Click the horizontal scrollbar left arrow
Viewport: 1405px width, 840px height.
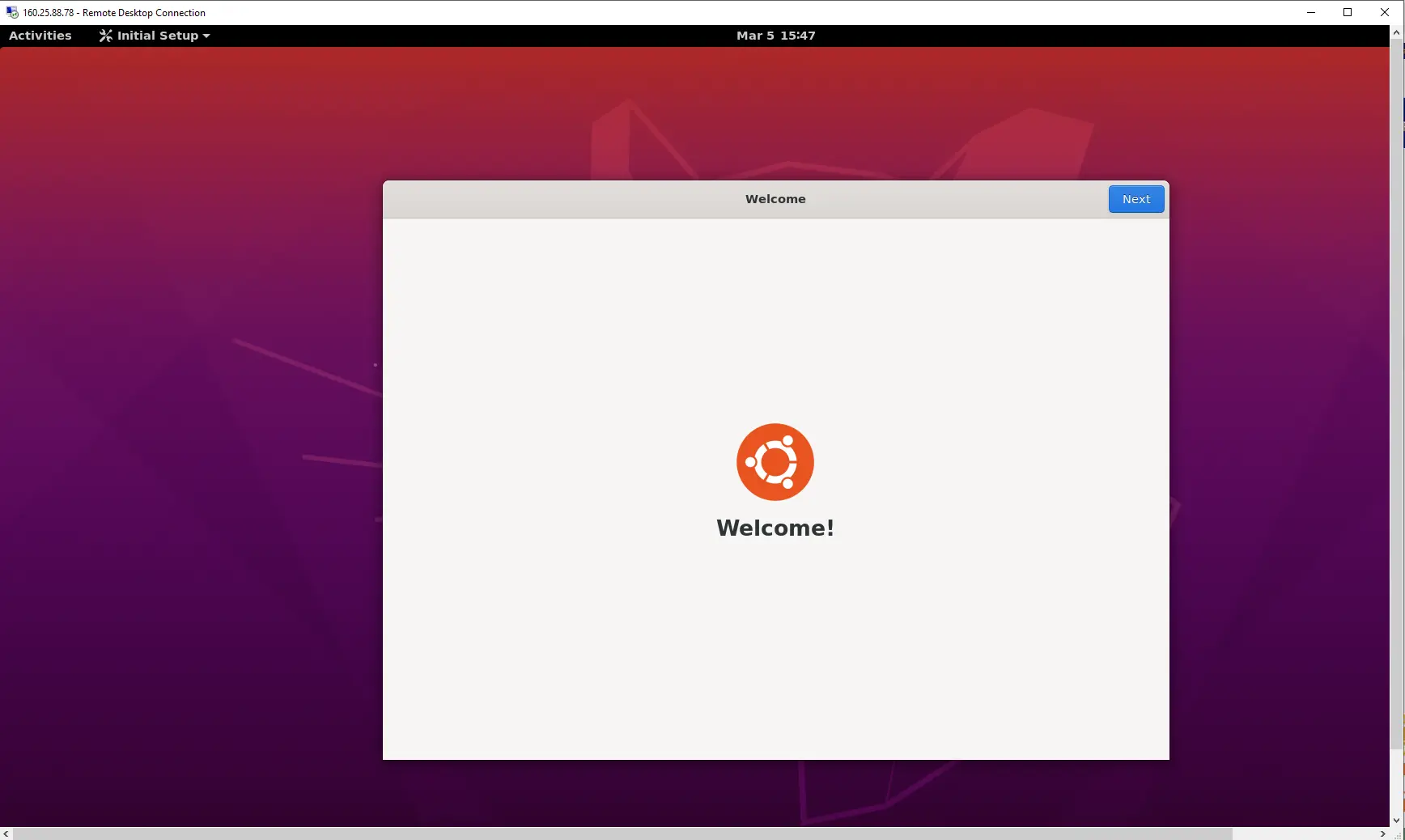6,834
